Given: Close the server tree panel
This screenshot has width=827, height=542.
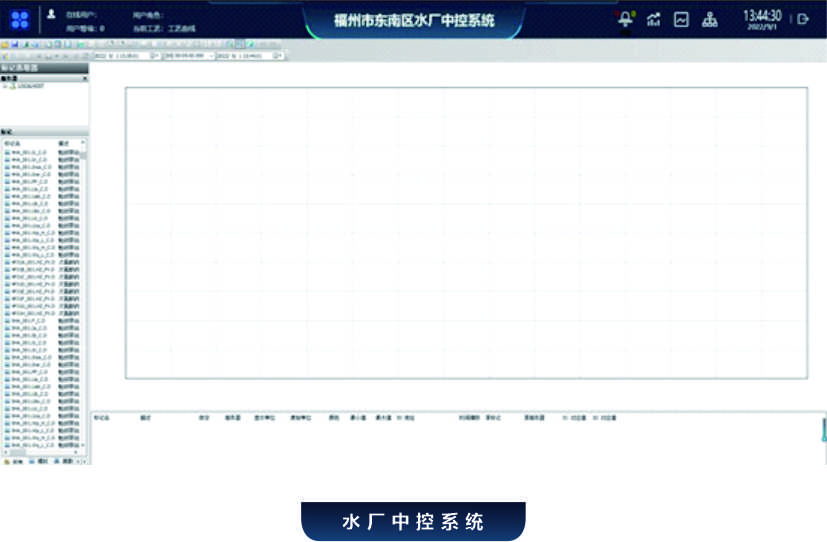Looking at the screenshot, I should (x=85, y=78).
